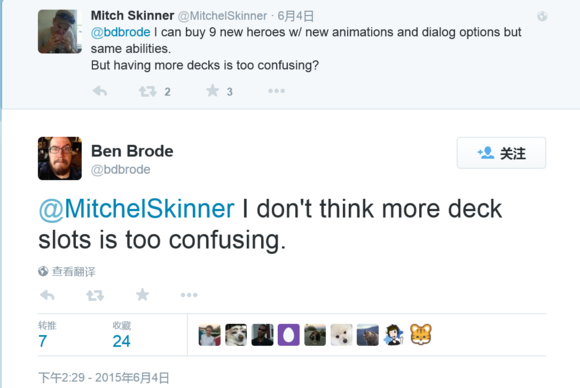Open more options under Ben Brode's tweet
580x388 pixels.
pyautogui.click(x=189, y=295)
